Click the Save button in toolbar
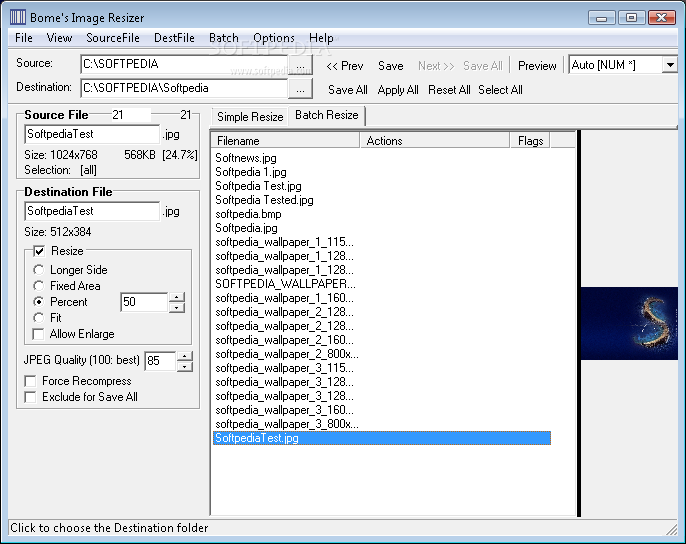686x544 pixels. [391, 66]
